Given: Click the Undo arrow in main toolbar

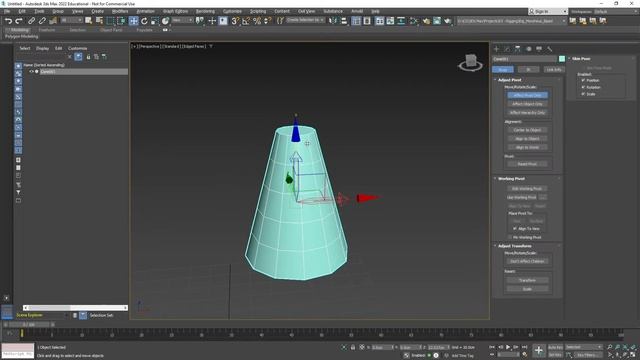Looking at the screenshot, I should (x=8, y=21).
